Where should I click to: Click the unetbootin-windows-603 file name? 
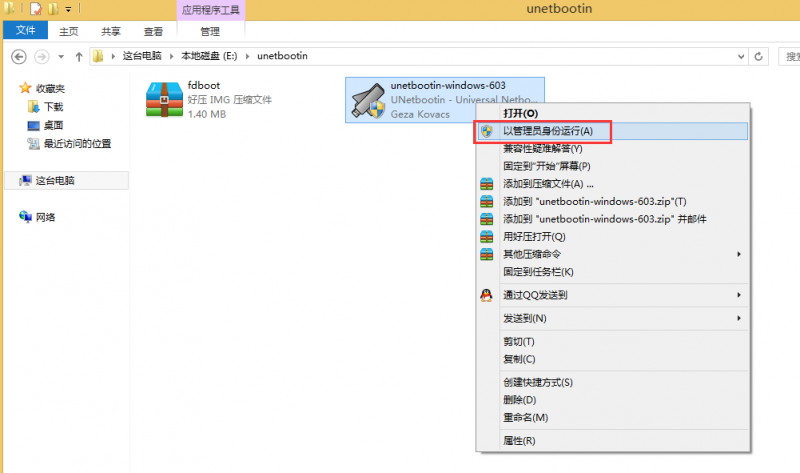(x=448, y=85)
